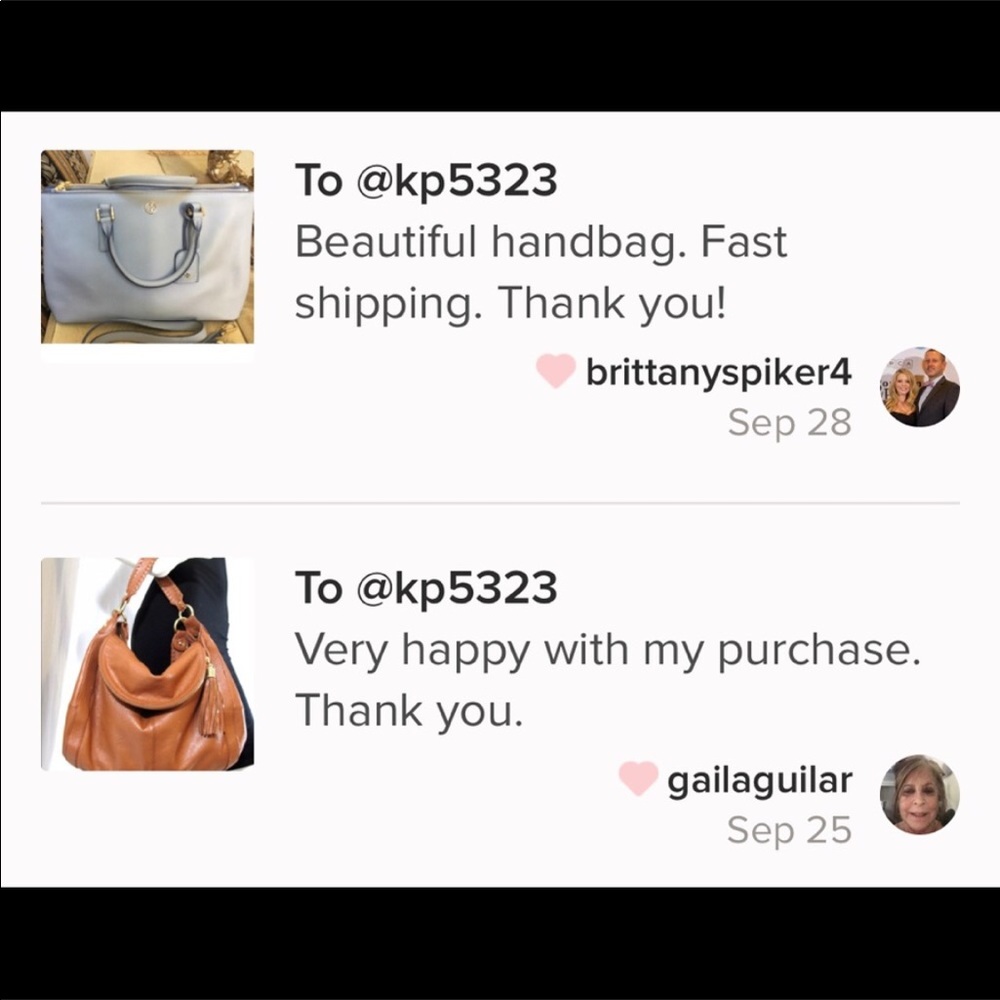Click the "Very happy with my purchase." text
Image resolution: width=1000 pixels, height=1000 pixels.
pos(608,651)
